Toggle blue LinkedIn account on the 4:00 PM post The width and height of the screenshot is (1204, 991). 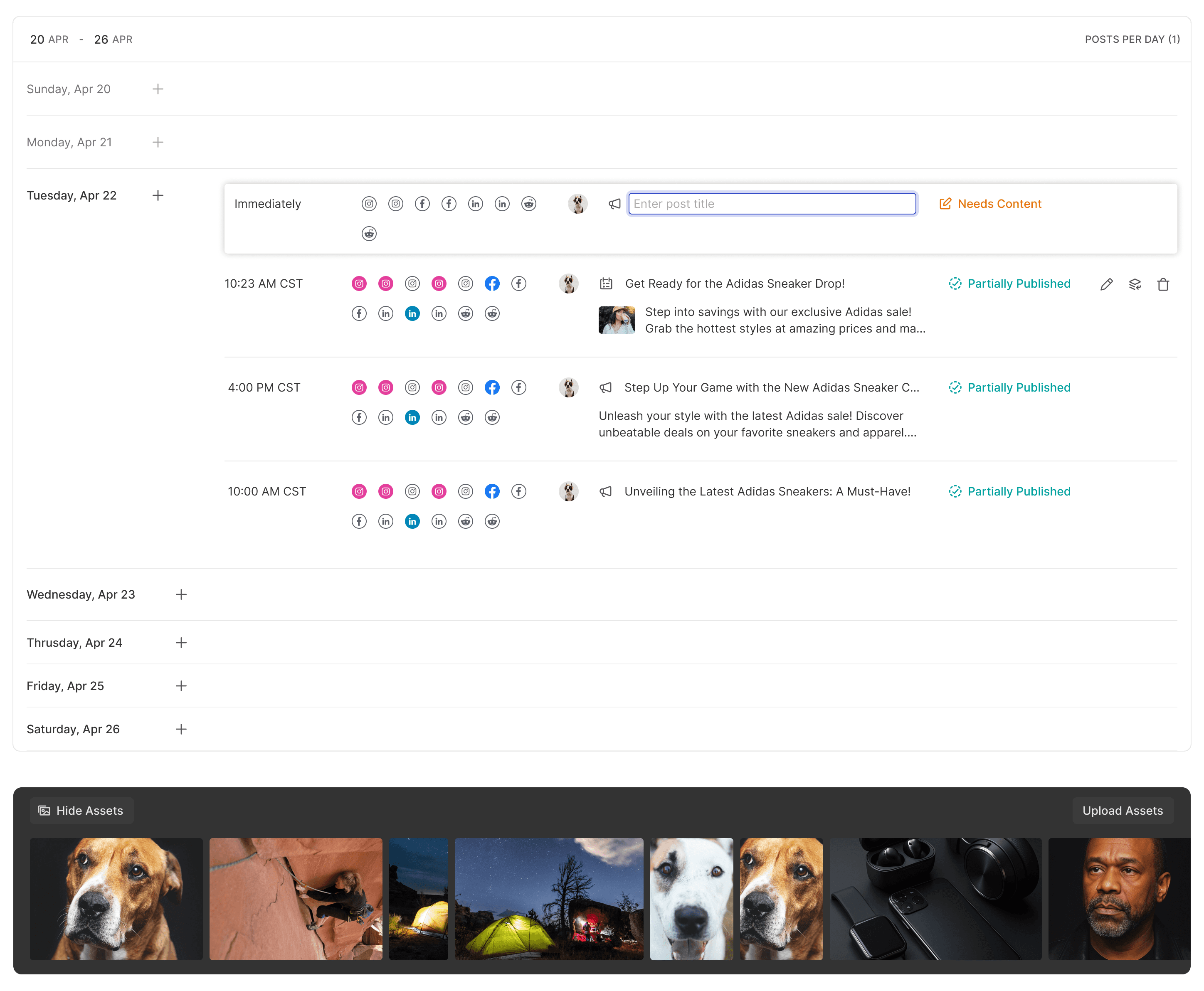pyautogui.click(x=412, y=417)
